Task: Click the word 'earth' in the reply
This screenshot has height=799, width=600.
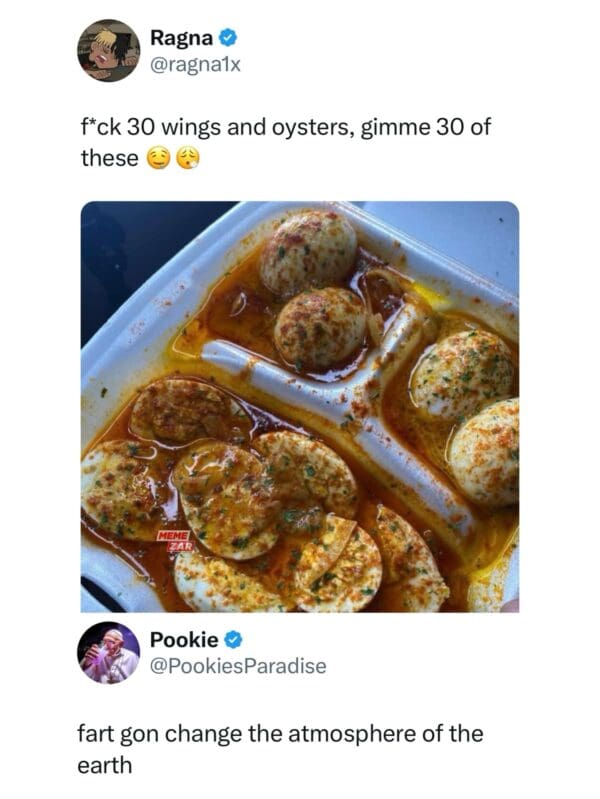Action: click(106, 763)
